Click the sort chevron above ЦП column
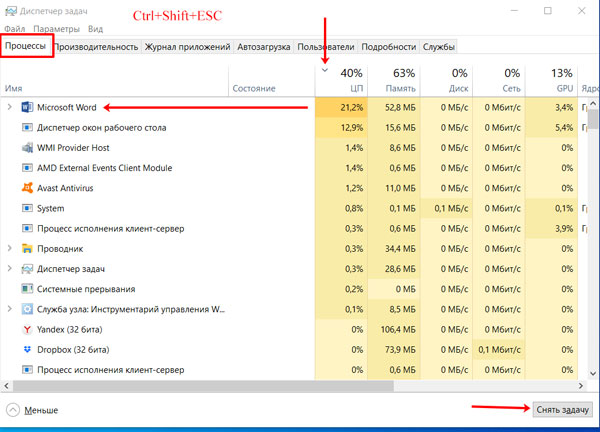Screen dimensions: 600x432 coord(325,70)
